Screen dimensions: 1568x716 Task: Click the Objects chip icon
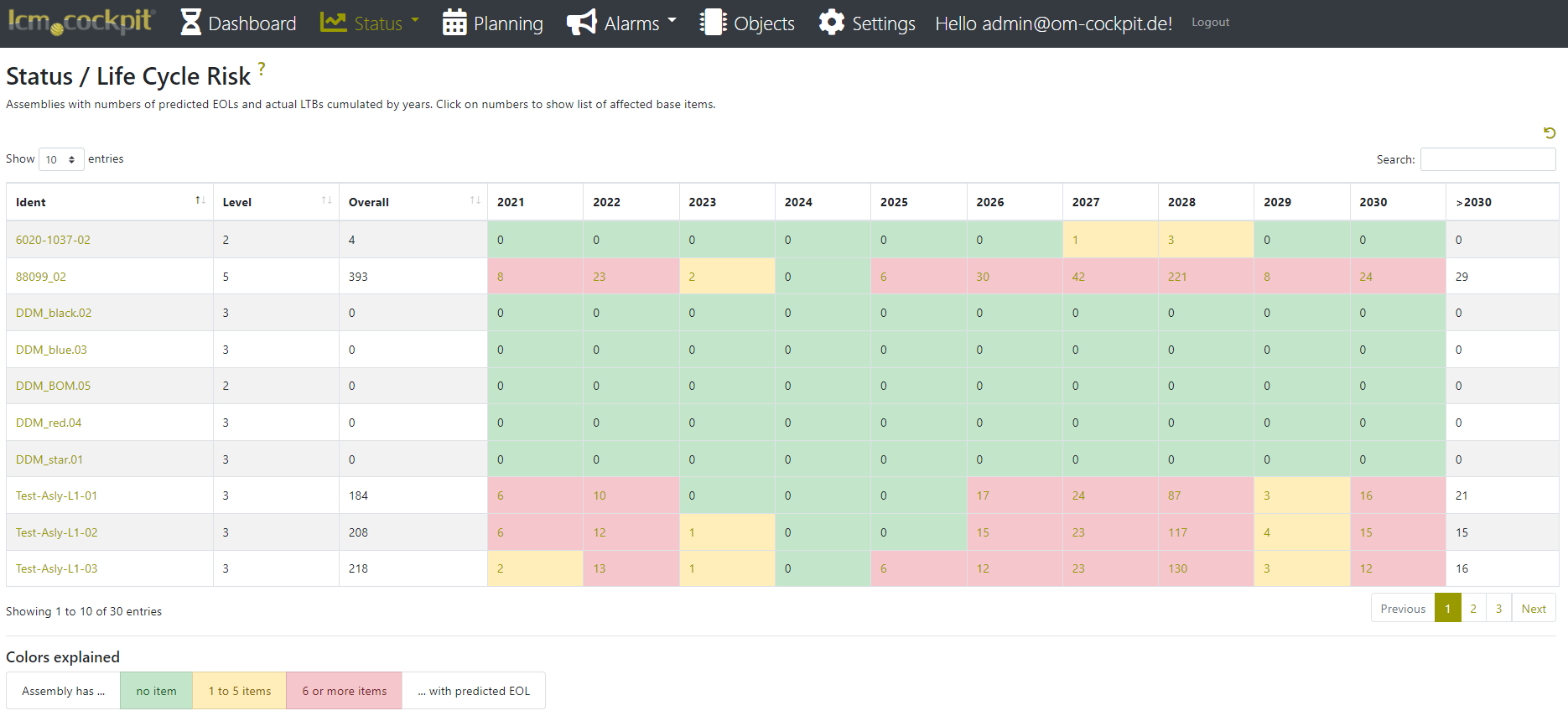713,23
